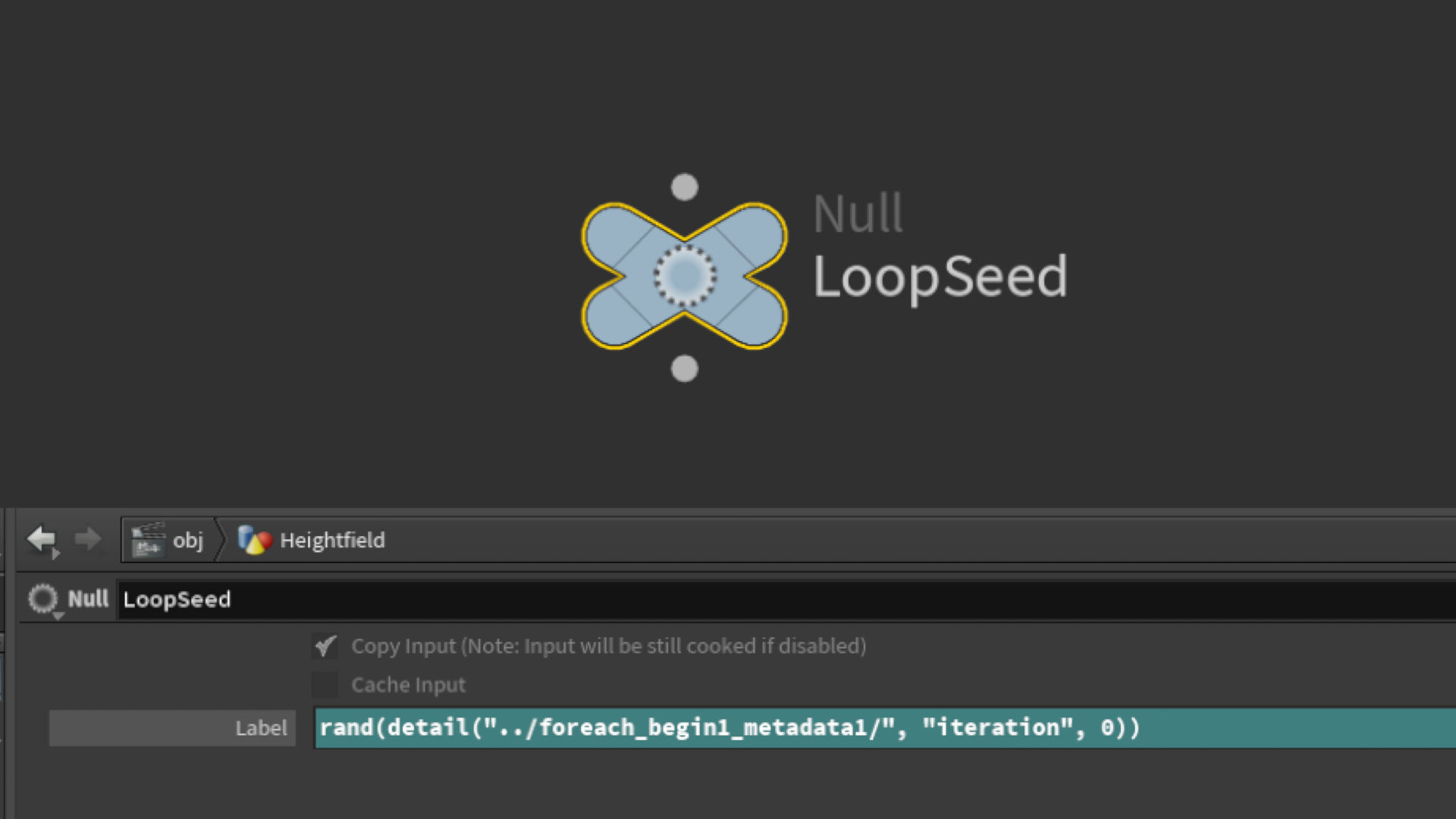This screenshot has height=819, width=1456.
Task: Click the Null operator type label
Action: (x=88, y=599)
